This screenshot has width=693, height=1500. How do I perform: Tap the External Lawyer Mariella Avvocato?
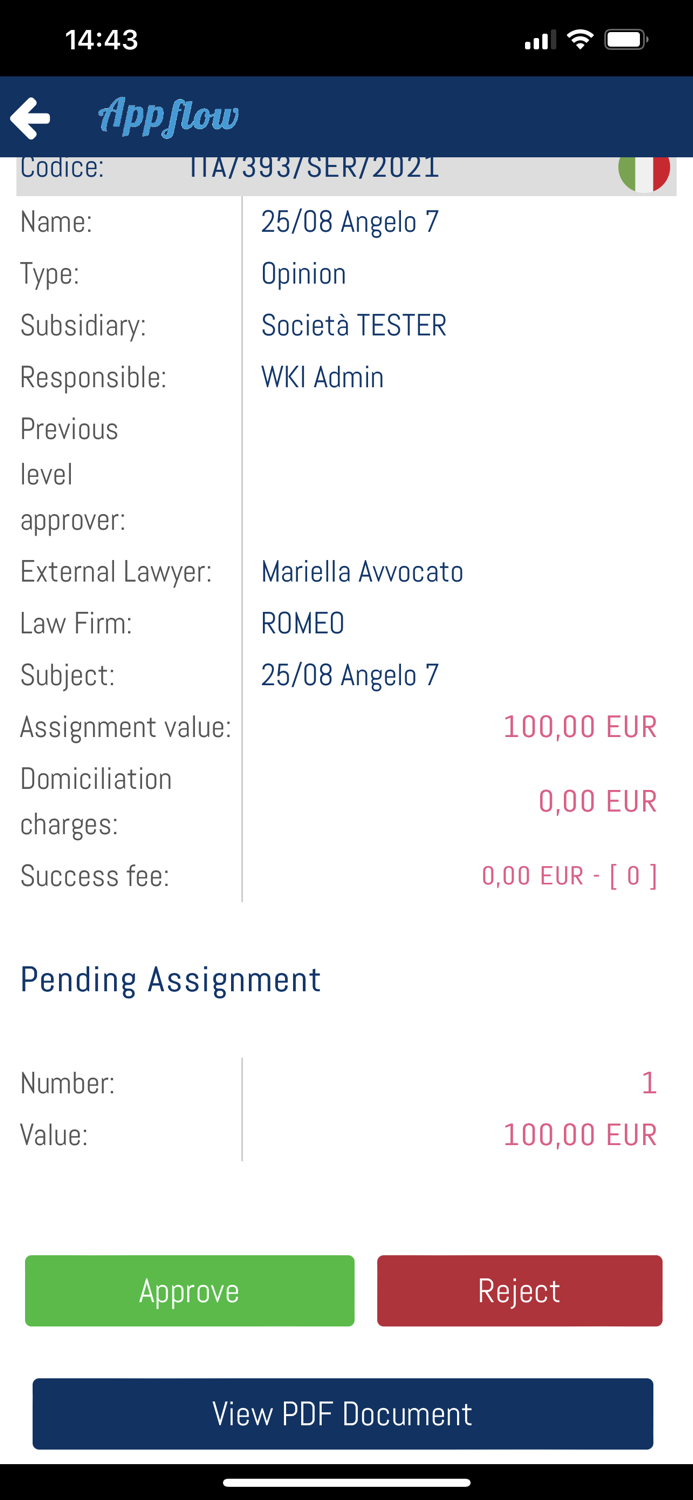(362, 571)
